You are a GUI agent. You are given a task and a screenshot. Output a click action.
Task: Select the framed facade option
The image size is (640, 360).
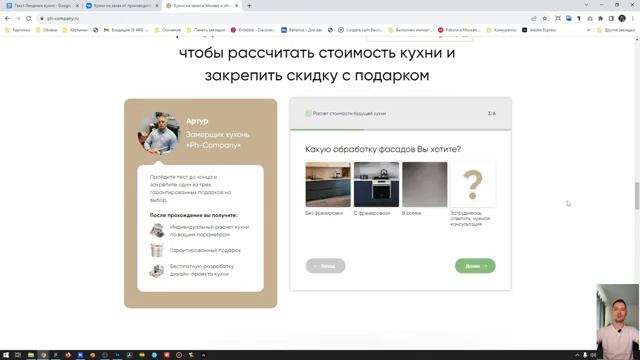tap(424, 184)
